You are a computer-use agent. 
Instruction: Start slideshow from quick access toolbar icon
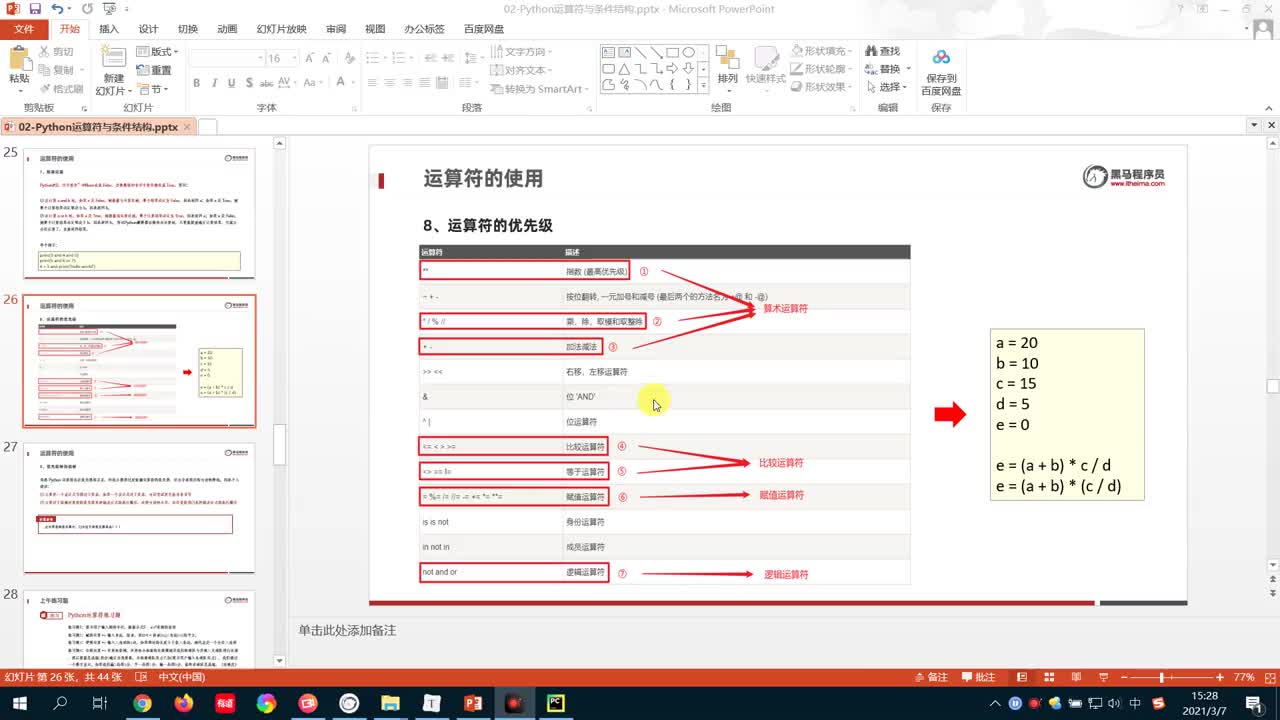click(x=109, y=9)
